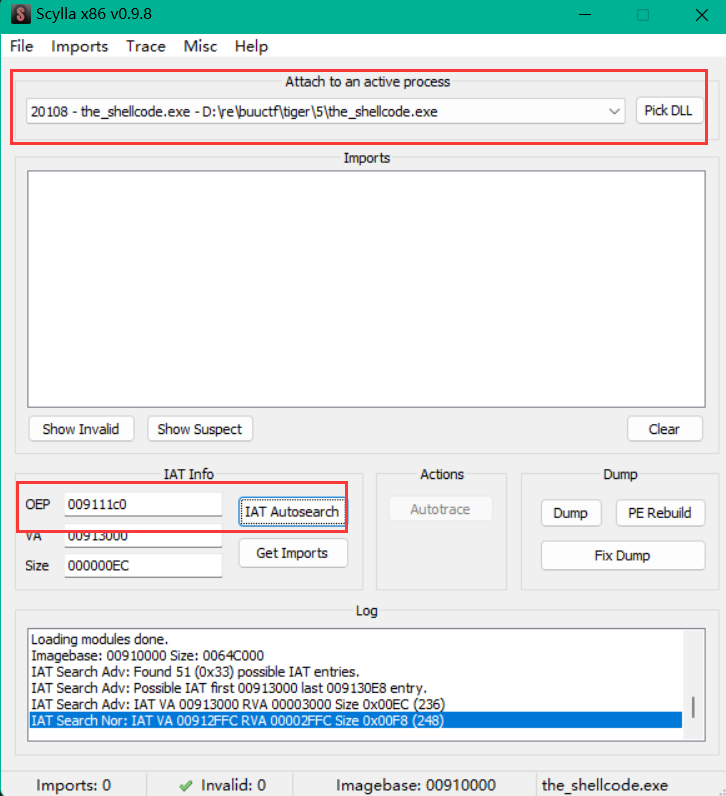Open the Trace menu
Screen dimensions: 726x796
coord(145,46)
